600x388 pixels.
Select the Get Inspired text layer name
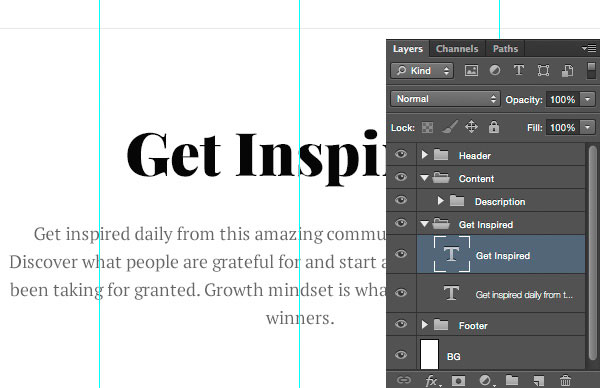pos(503,256)
